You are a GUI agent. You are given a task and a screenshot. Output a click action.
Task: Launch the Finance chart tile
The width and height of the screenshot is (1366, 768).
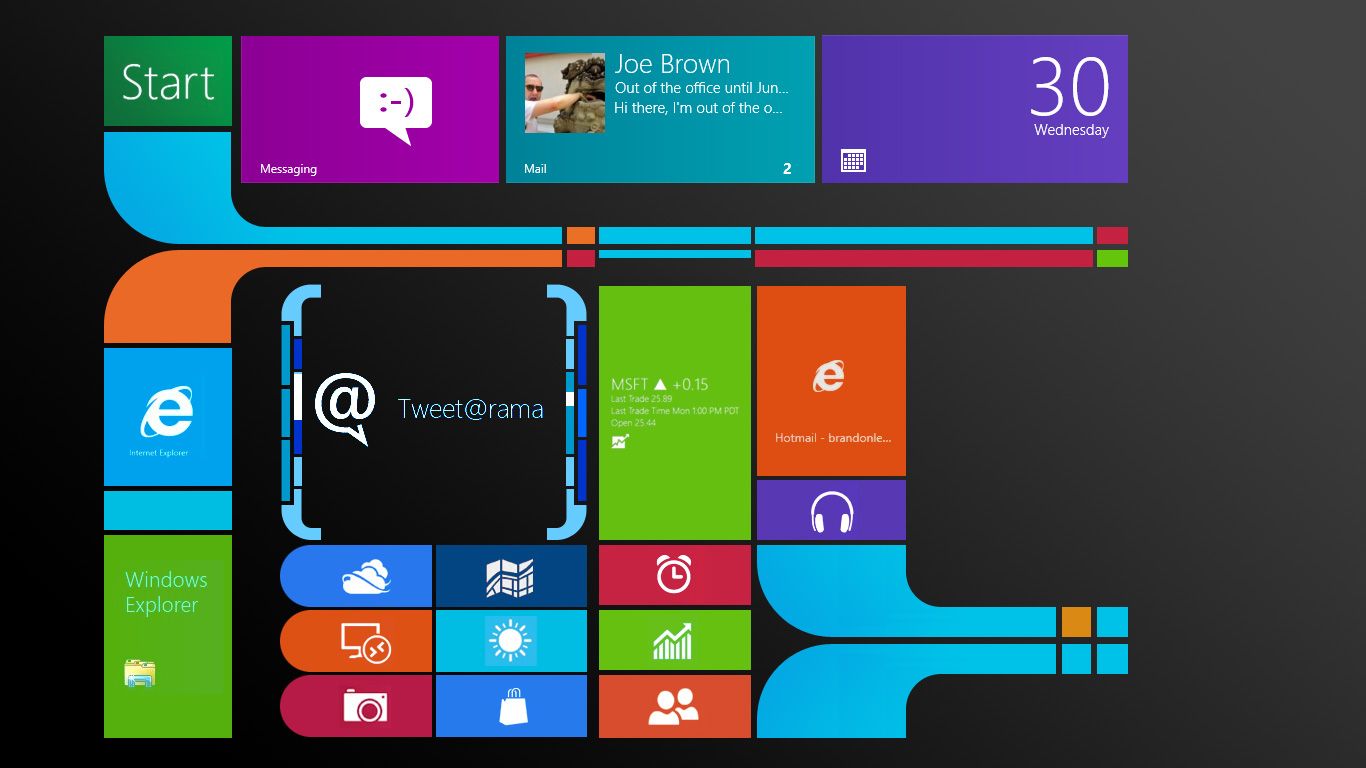pyautogui.click(x=674, y=641)
